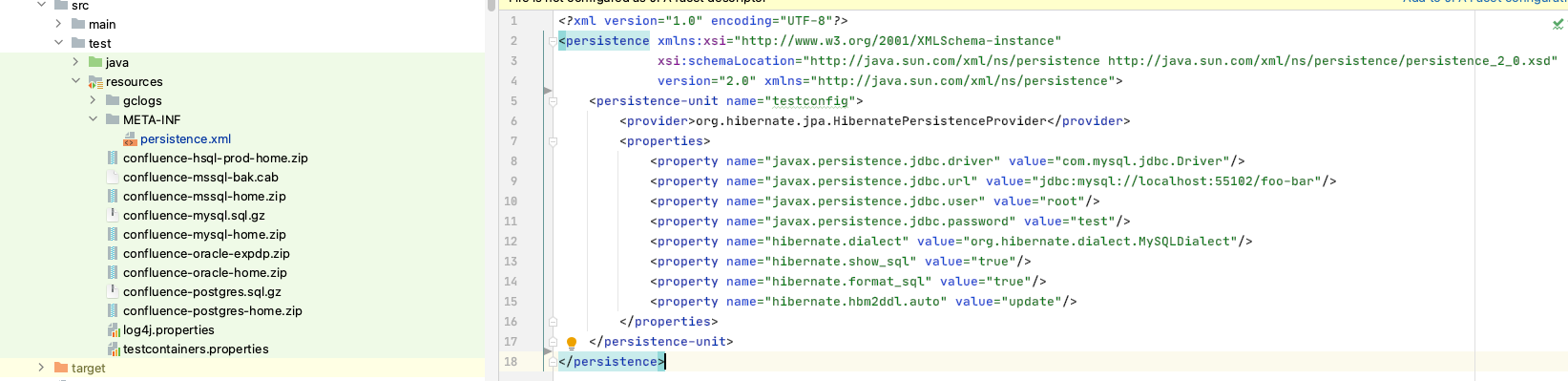Select confluence-oracle-home.zip file
The height and width of the screenshot is (381, 1568).
204,272
